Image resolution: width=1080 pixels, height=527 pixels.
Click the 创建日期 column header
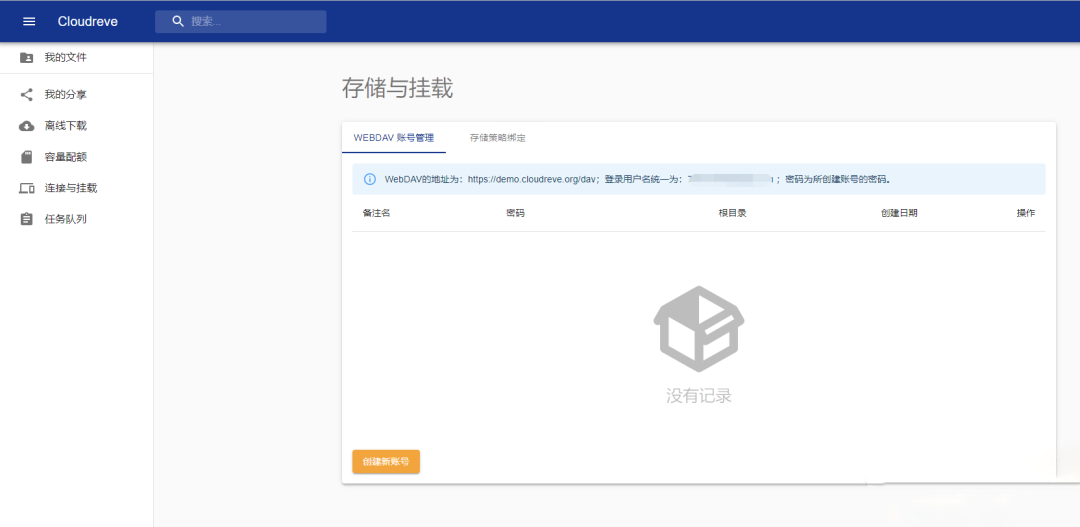click(x=899, y=213)
